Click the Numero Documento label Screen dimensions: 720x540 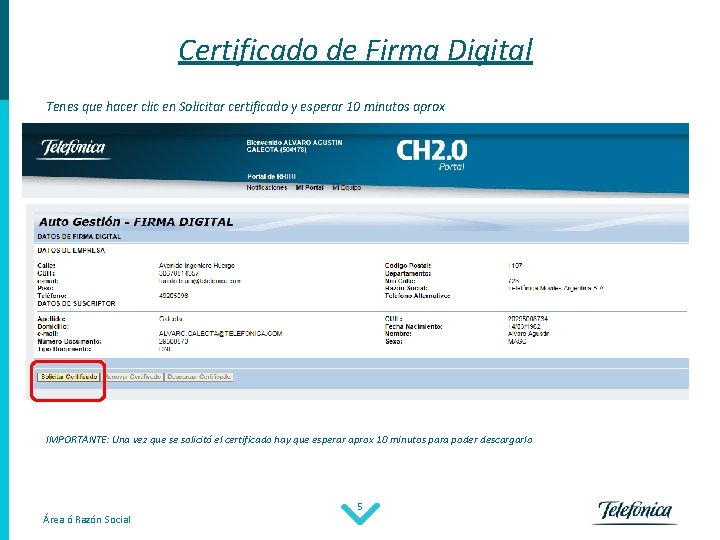(x=69, y=342)
